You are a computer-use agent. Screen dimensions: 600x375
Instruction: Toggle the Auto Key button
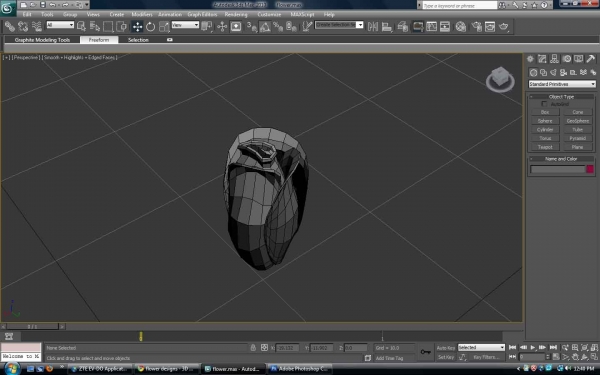point(446,348)
